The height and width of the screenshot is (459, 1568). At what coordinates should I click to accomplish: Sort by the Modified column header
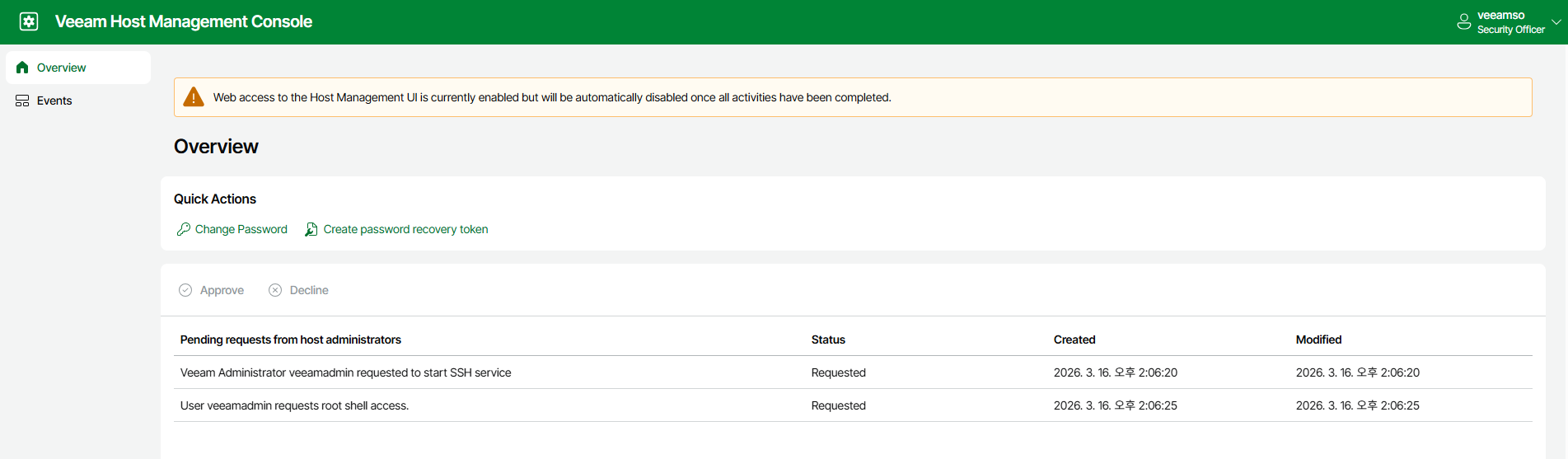pos(1318,340)
